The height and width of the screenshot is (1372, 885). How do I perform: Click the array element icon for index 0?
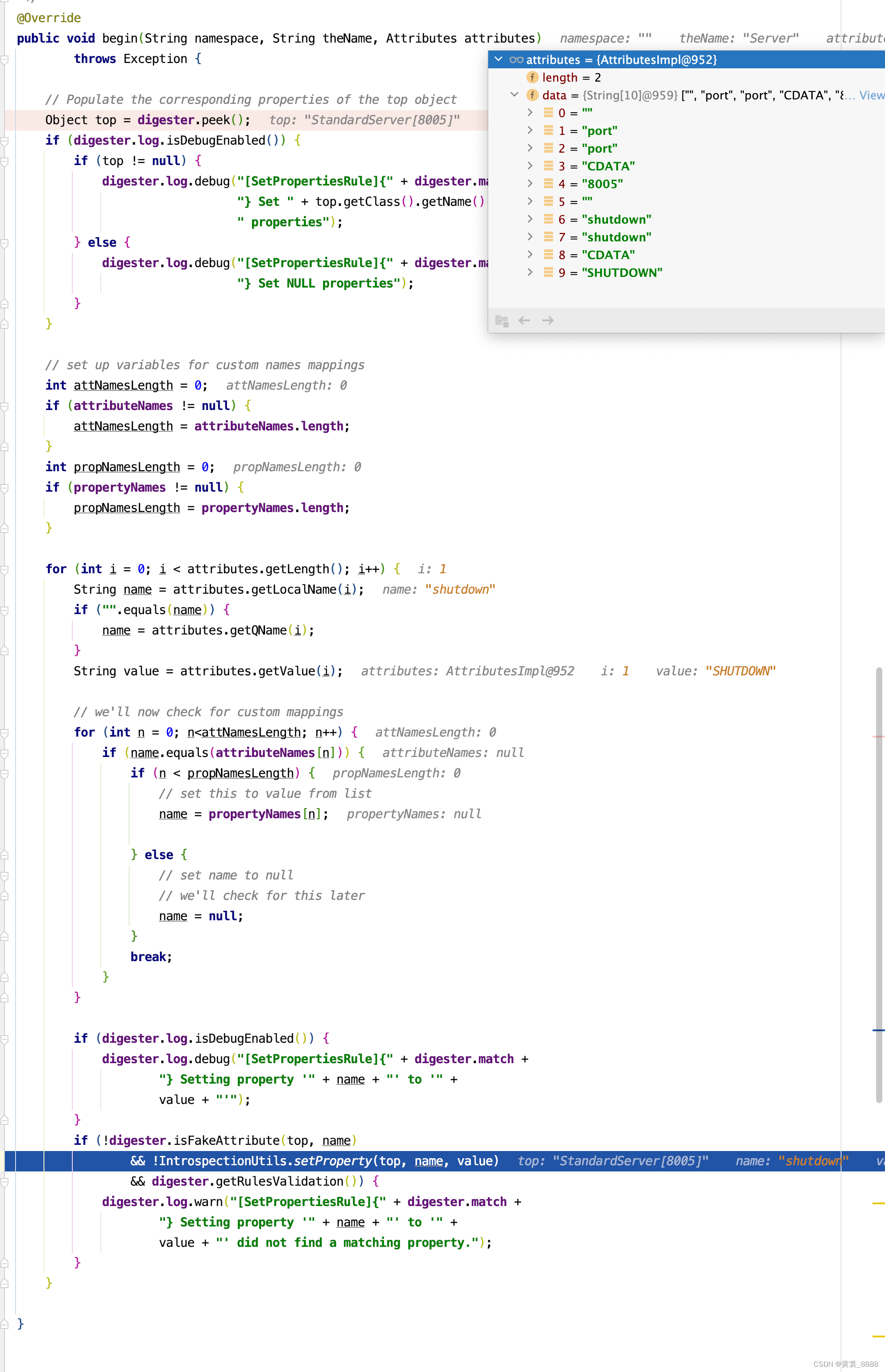tap(548, 113)
